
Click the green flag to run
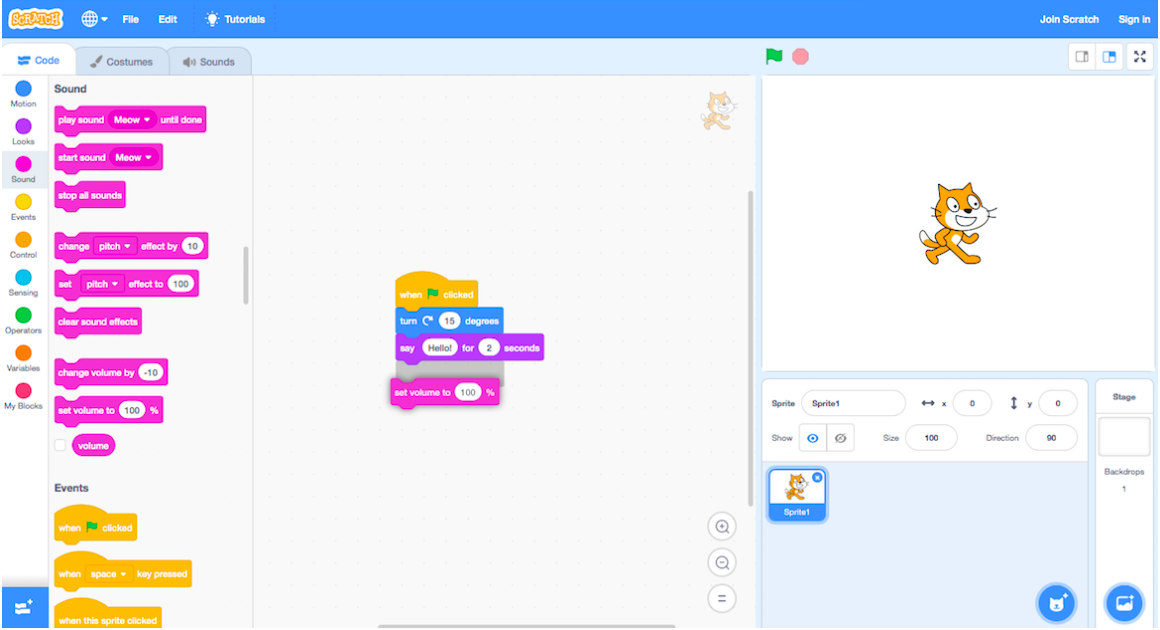(774, 56)
